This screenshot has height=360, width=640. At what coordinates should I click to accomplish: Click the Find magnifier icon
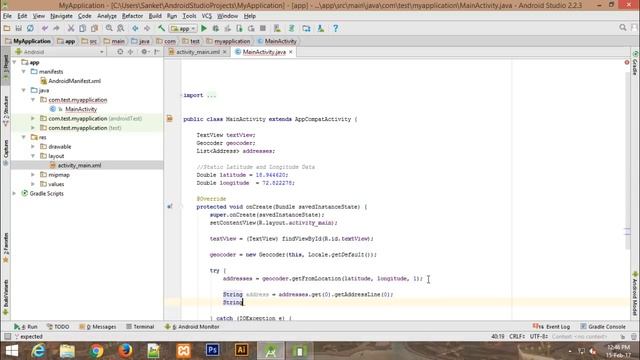click(x=109, y=28)
